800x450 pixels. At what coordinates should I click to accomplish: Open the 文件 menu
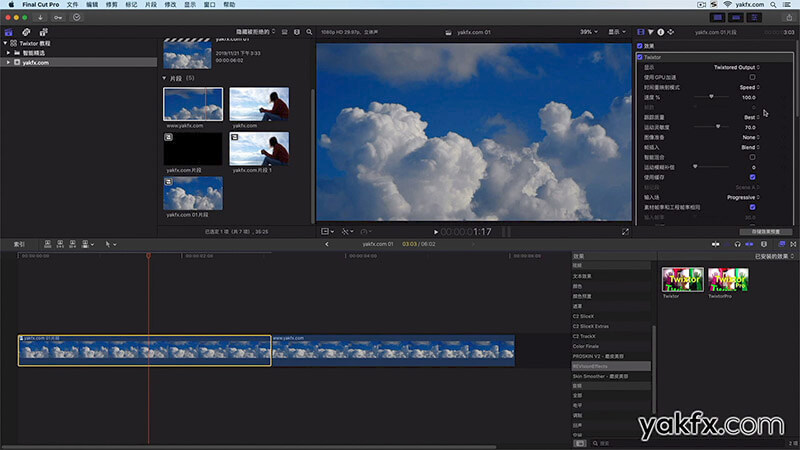72,5
